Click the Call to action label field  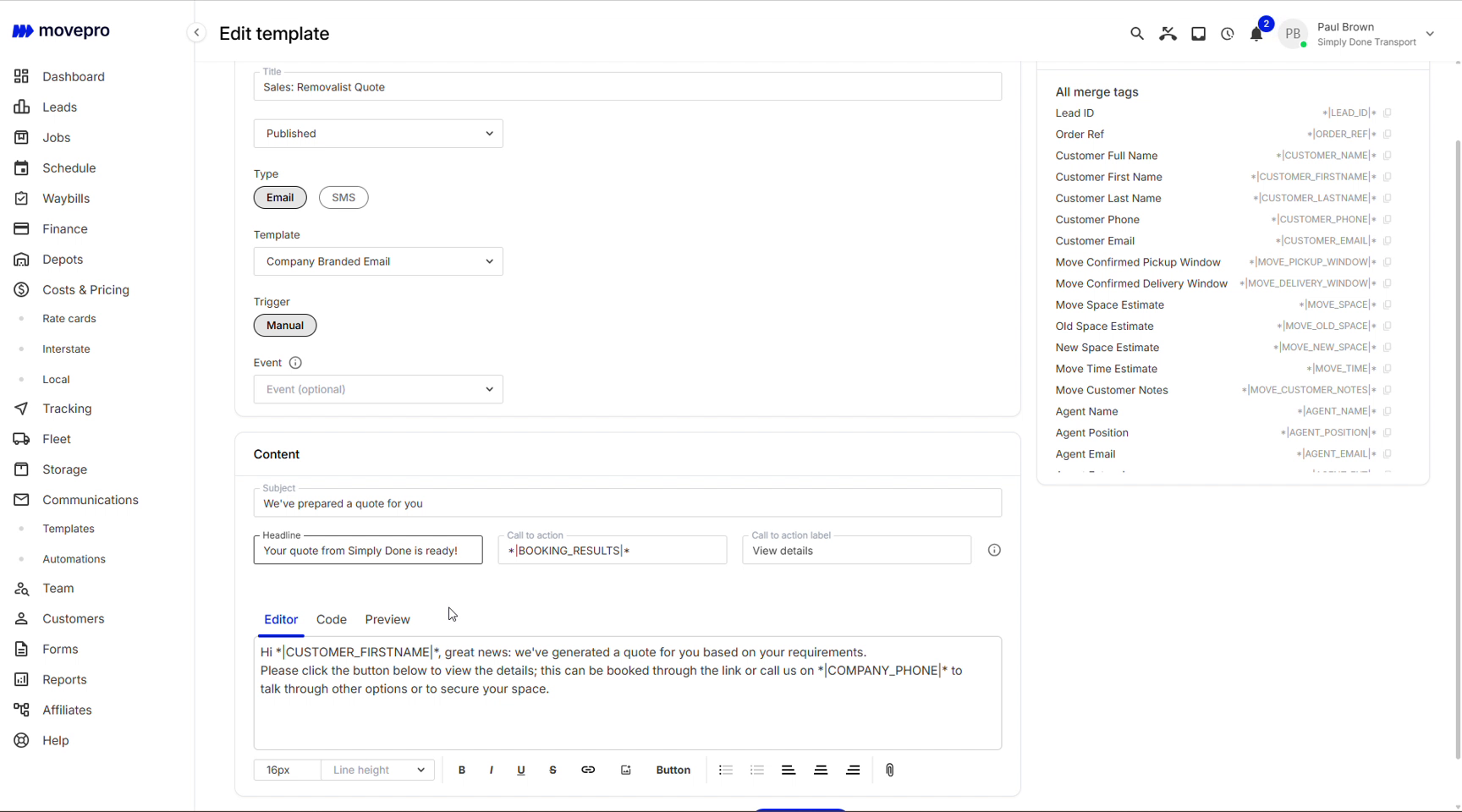(x=857, y=551)
